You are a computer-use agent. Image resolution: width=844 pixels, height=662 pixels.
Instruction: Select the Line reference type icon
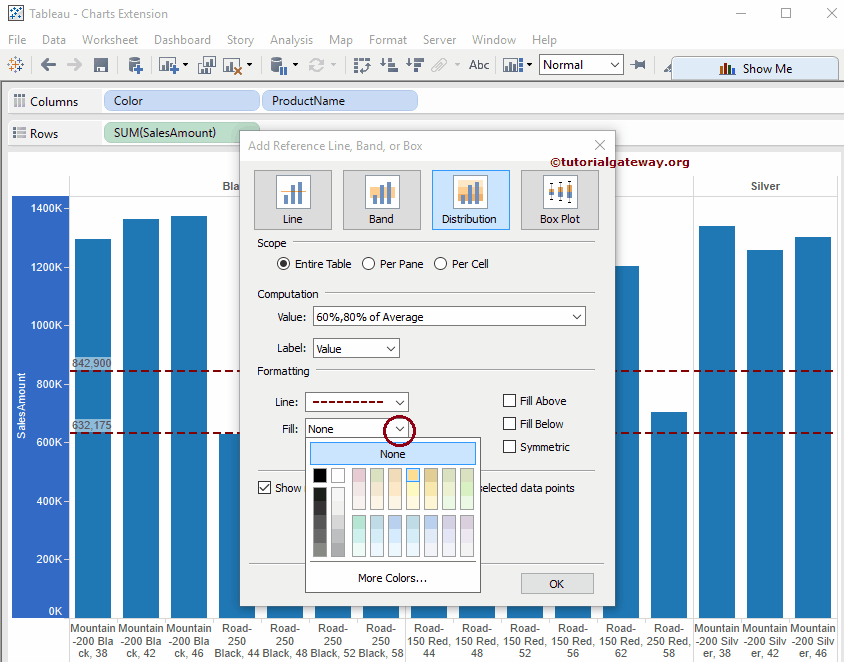pyautogui.click(x=292, y=199)
